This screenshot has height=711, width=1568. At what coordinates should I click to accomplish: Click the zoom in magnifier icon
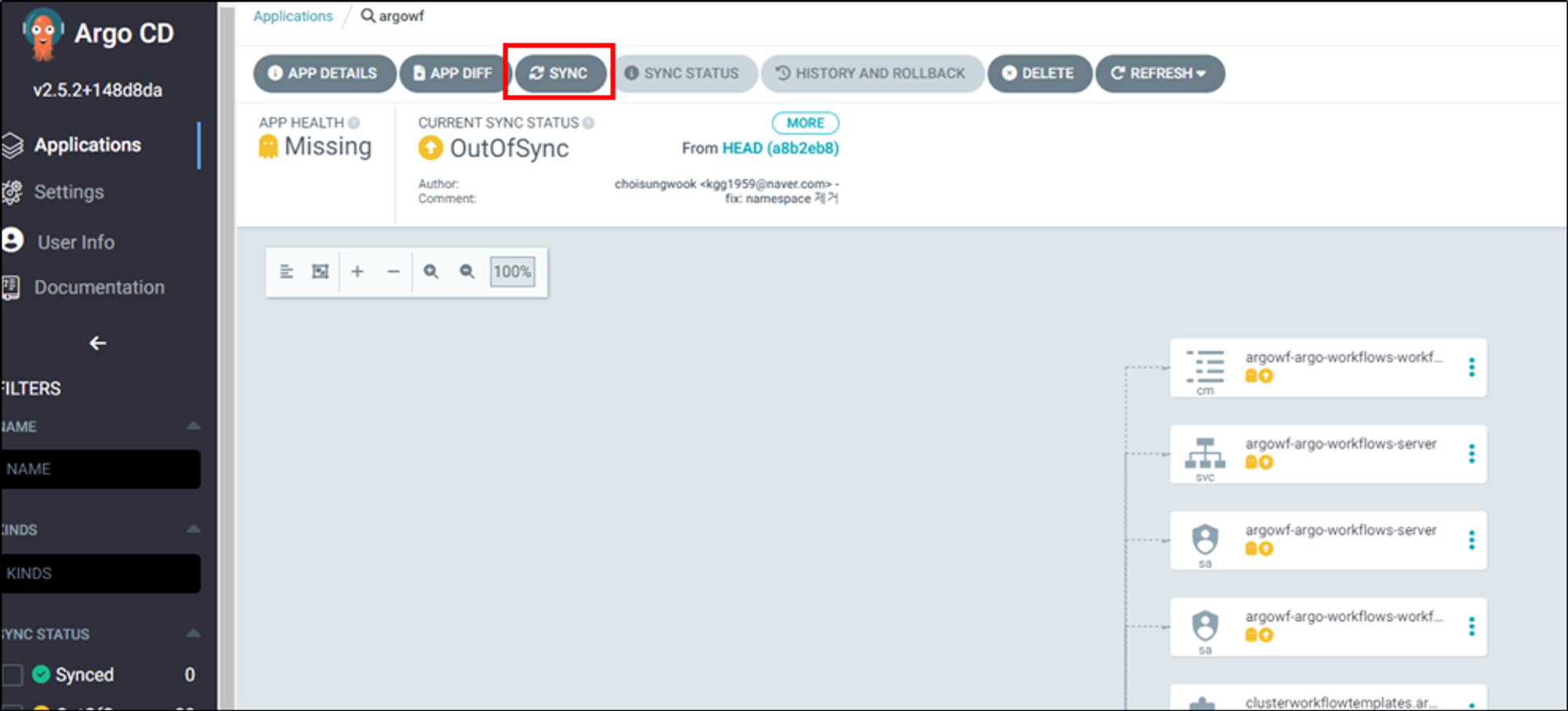click(430, 271)
